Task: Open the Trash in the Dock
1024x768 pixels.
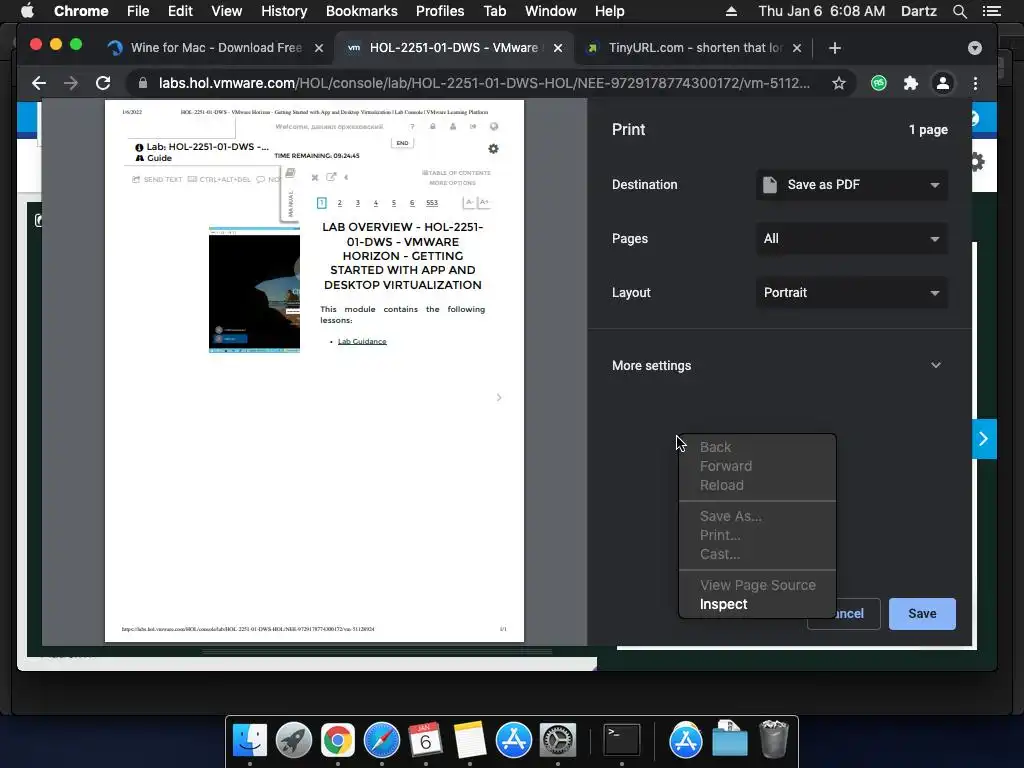Action: pos(774,739)
